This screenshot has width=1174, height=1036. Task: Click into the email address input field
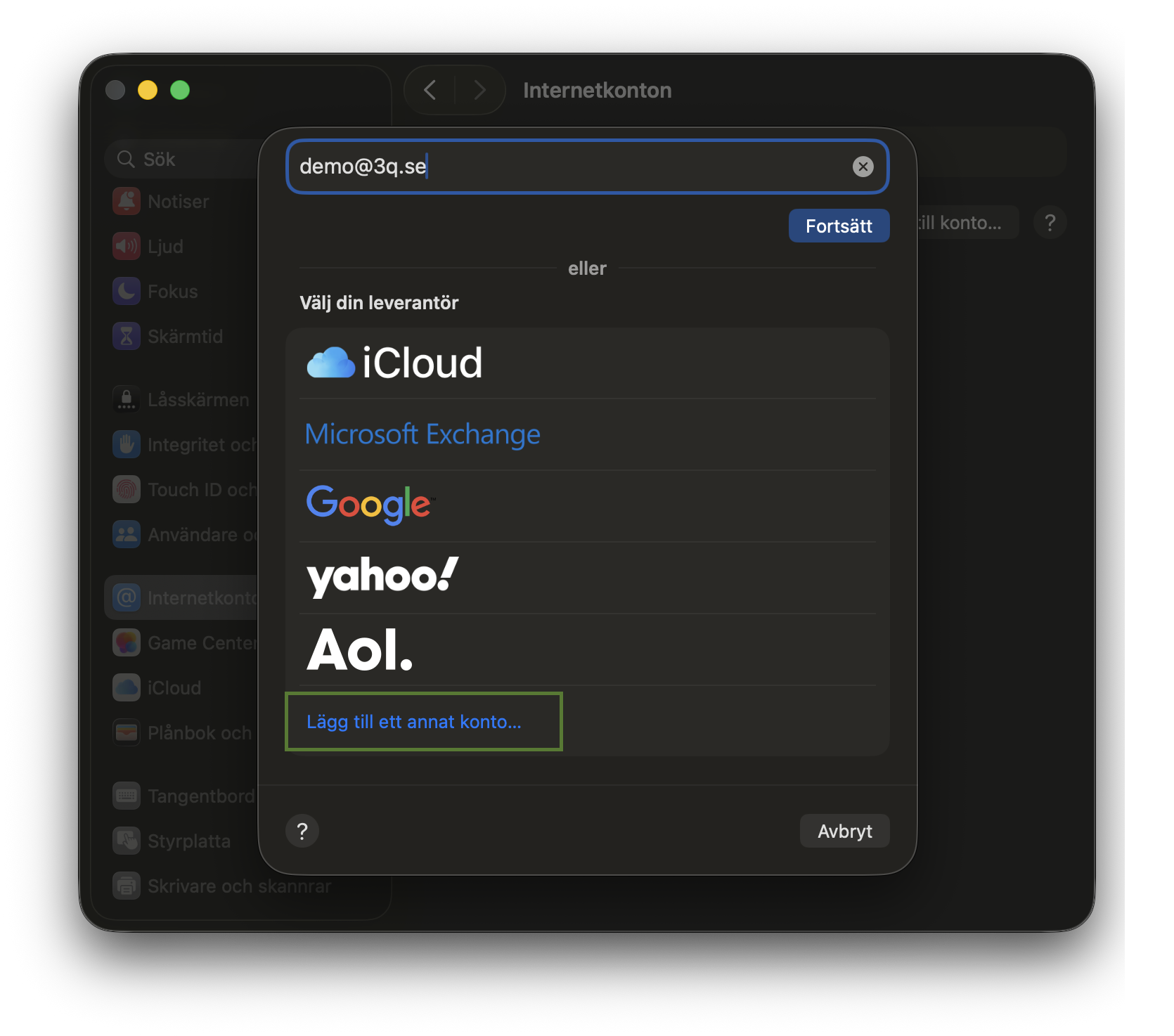pyautogui.click(x=562, y=167)
